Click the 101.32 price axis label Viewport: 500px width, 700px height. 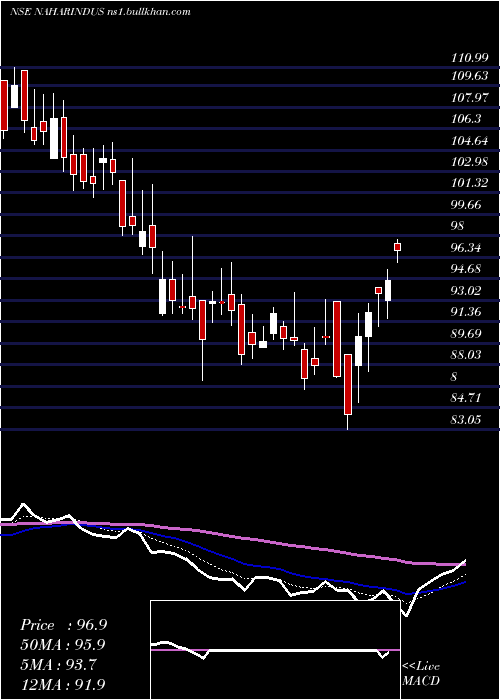coord(469,183)
